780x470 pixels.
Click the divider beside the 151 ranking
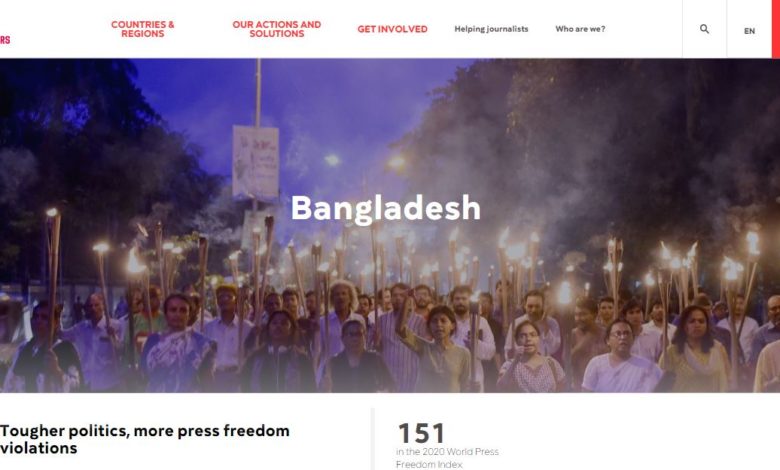(x=373, y=439)
